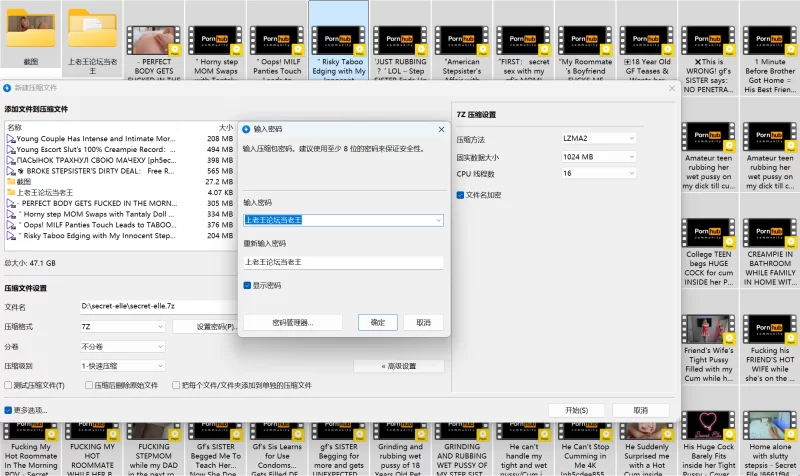The width and height of the screenshot is (800, 476).
Task: Open the 压缩格式 7Z dropdown
Action: click(x=122, y=327)
